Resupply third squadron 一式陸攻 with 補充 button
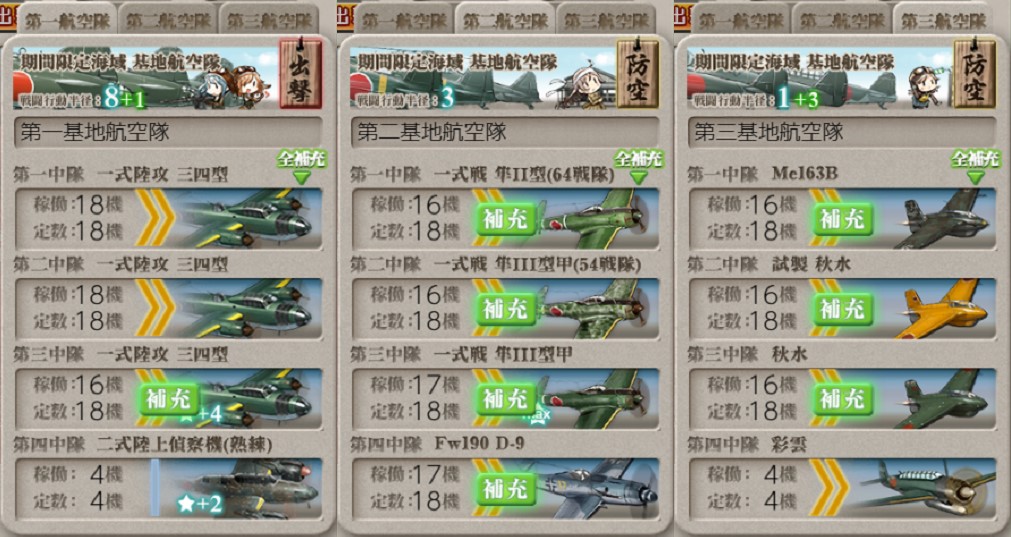This screenshot has height=537, width=1011. (x=169, y=400)
